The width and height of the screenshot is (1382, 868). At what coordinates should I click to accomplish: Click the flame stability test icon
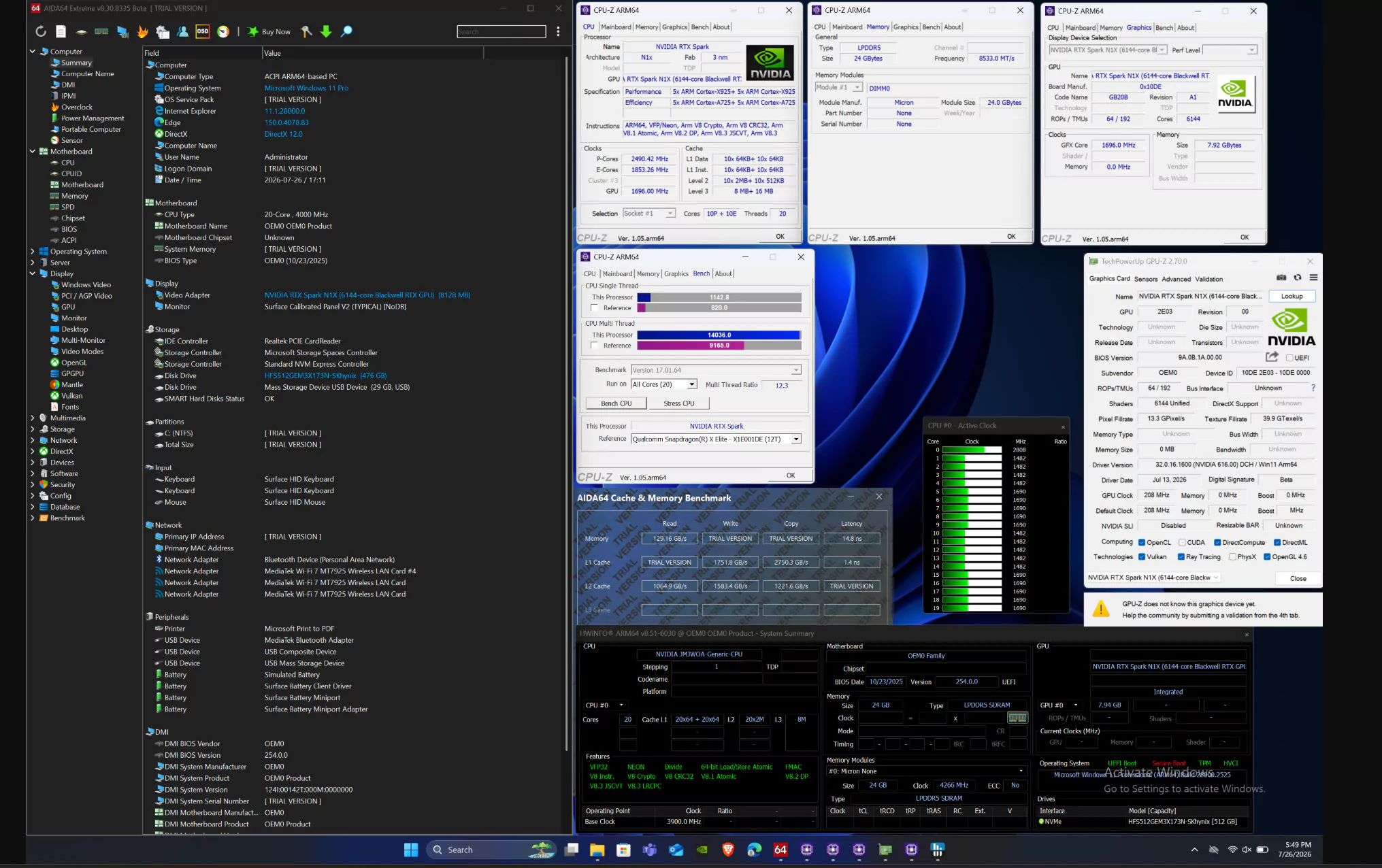[x=142, y=31]
